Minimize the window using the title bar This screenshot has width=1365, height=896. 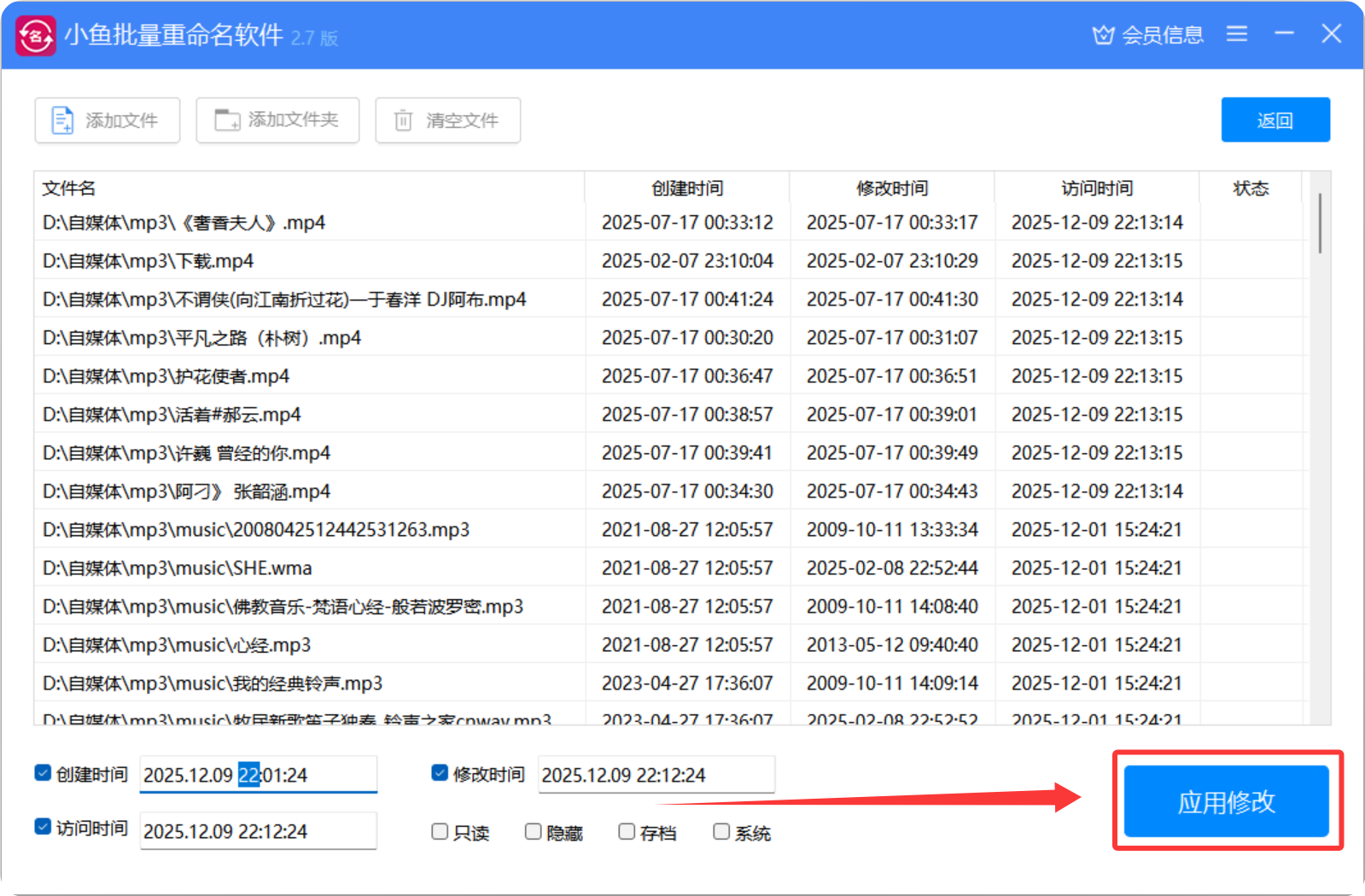point(1284,34)
